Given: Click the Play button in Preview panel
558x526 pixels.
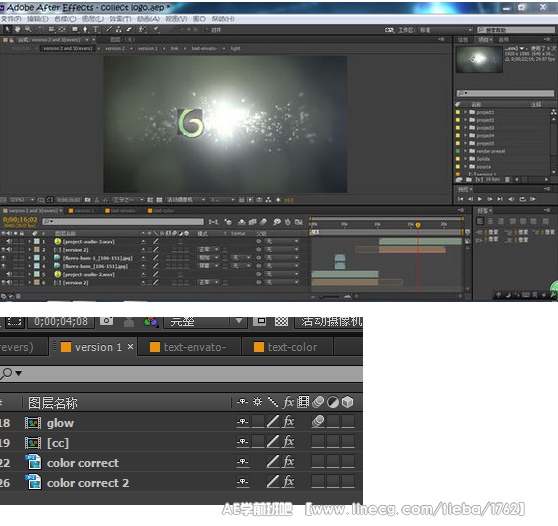Looking at the screenshot, I should pos(480,199).
